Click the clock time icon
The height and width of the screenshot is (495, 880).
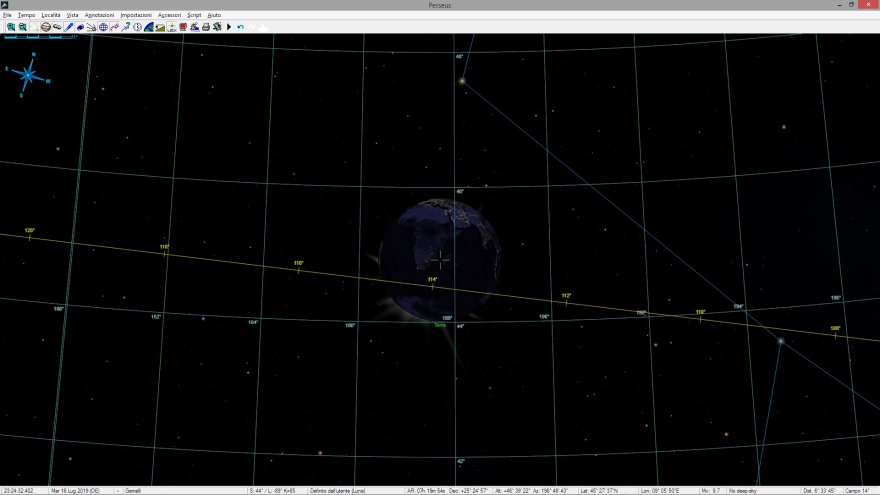[137, 27]
